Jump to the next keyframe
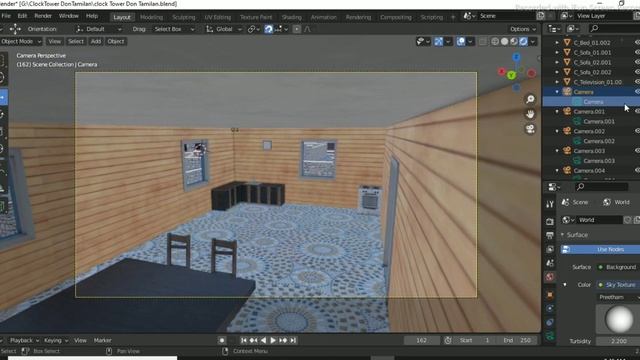Viewport: 640px width, 360px height. [x=283, y=340]
